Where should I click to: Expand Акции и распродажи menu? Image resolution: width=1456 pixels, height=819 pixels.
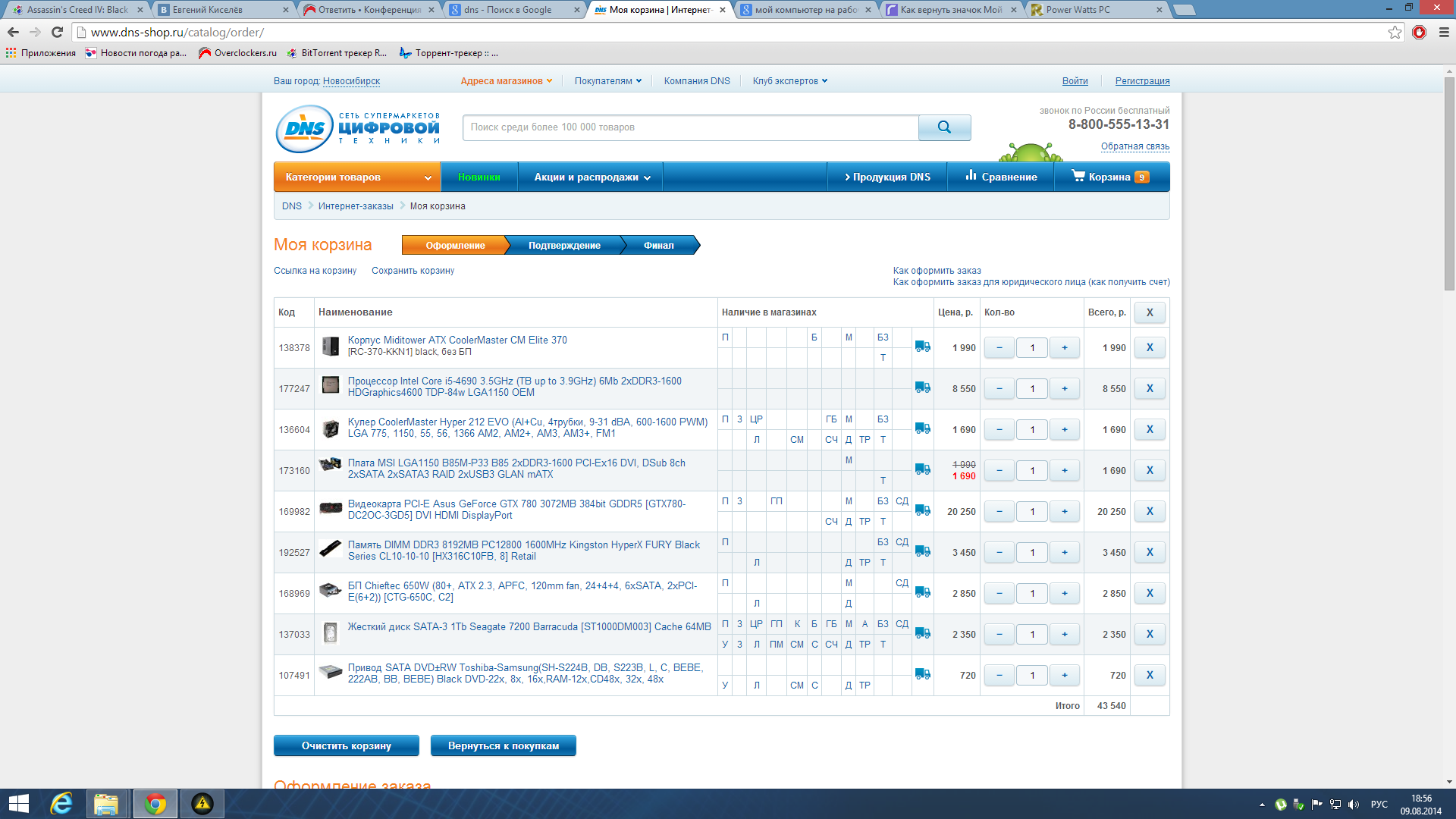(x=591, y=177)
